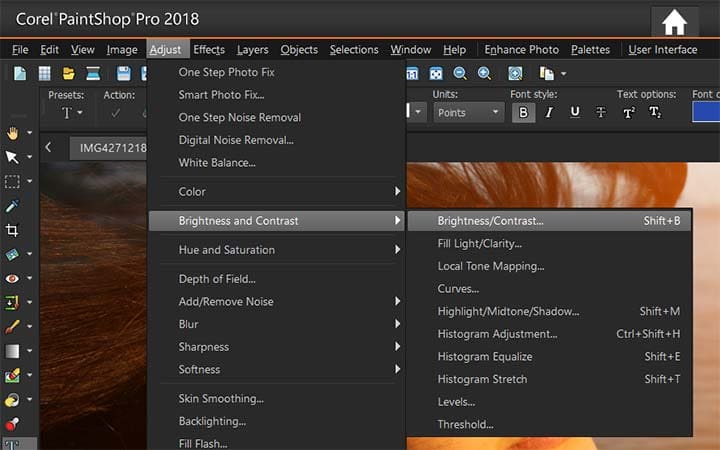Click the grid organizer toolbar icon

(x=45, y=73)
